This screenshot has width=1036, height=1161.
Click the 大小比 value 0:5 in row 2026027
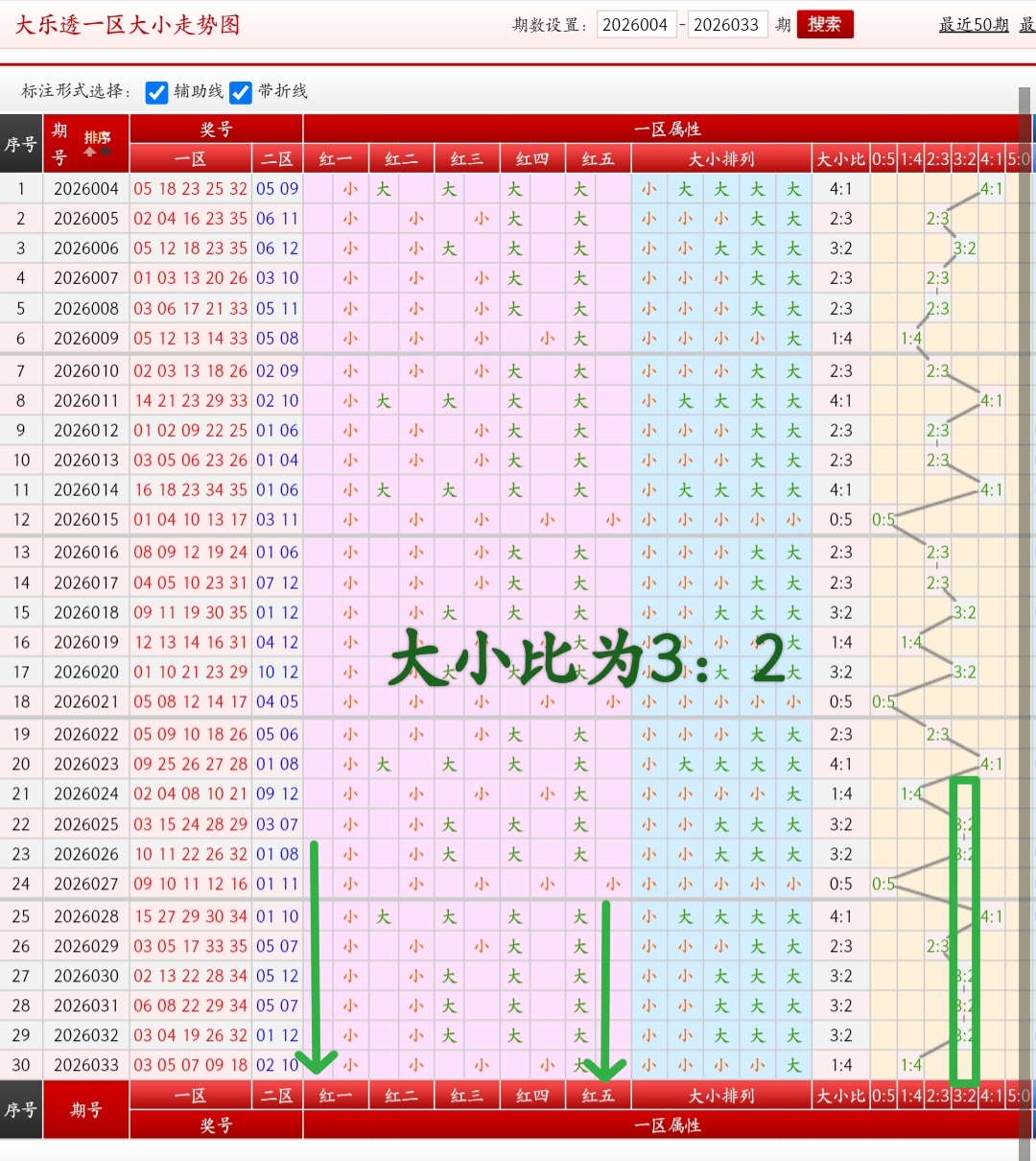tap(840, 884)
